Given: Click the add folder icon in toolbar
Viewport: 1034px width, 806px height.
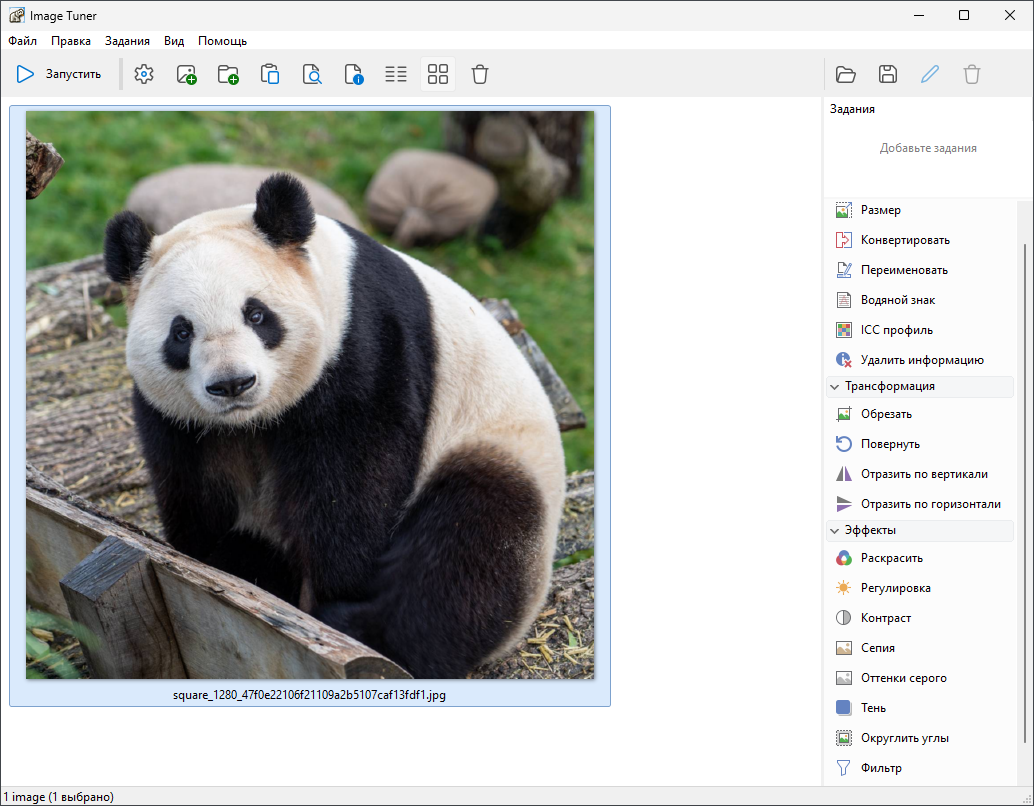Looking at the screenshot, I should tap(228, 74).
